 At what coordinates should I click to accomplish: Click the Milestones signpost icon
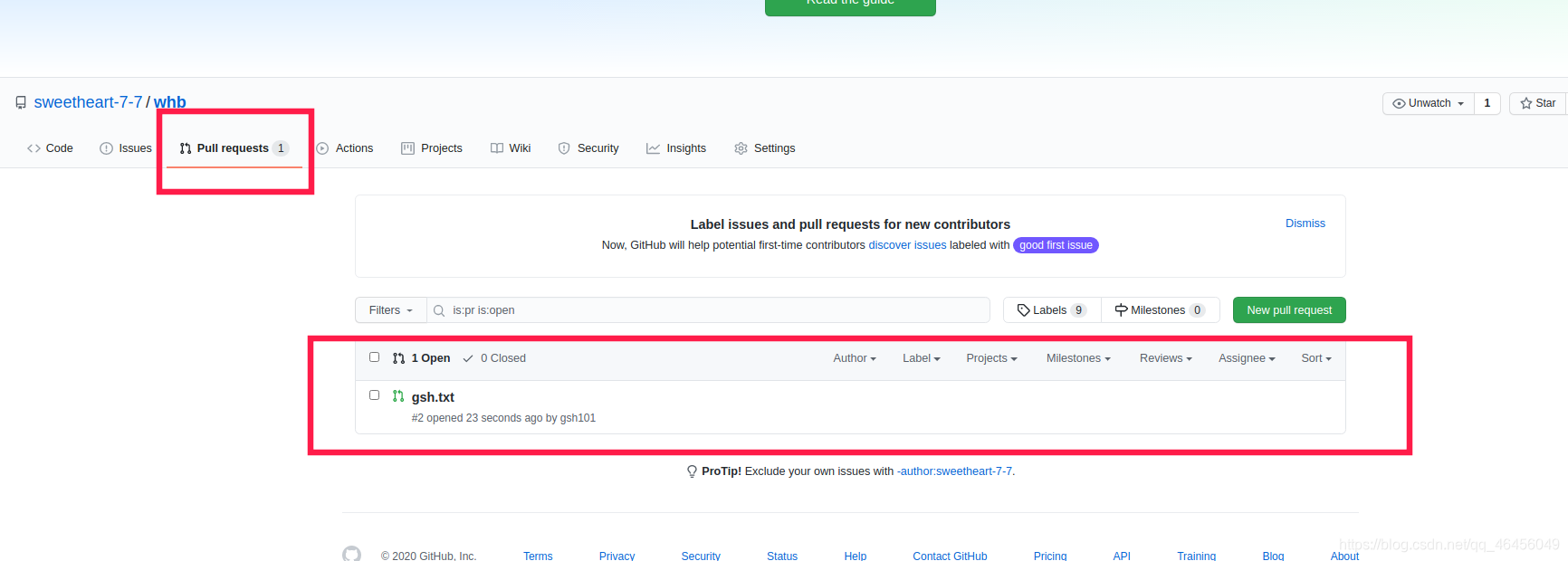pyautogui.click(x=1122, y=310)
